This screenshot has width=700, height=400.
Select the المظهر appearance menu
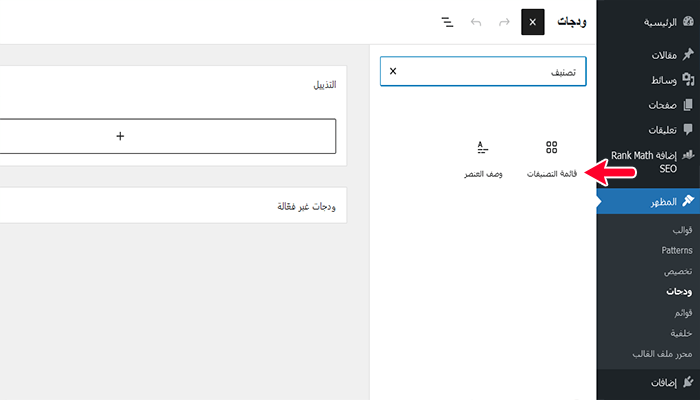648,201
